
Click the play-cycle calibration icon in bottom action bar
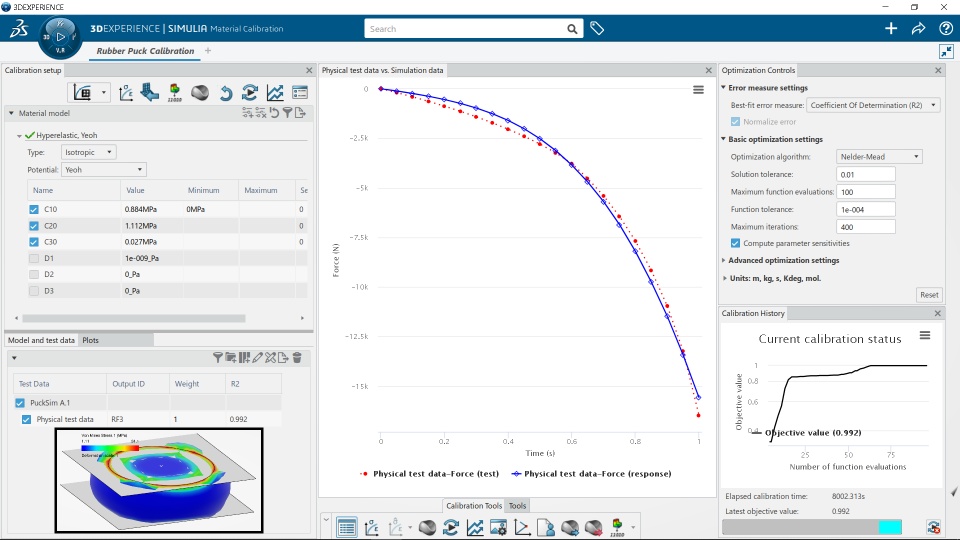(451, 527)
